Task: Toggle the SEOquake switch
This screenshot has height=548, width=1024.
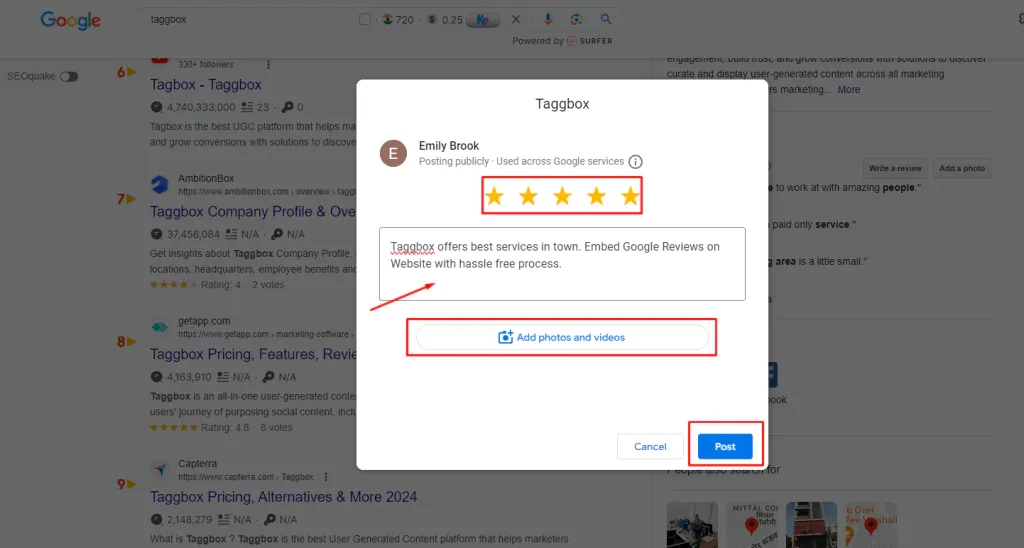Action: click(69, 76)
